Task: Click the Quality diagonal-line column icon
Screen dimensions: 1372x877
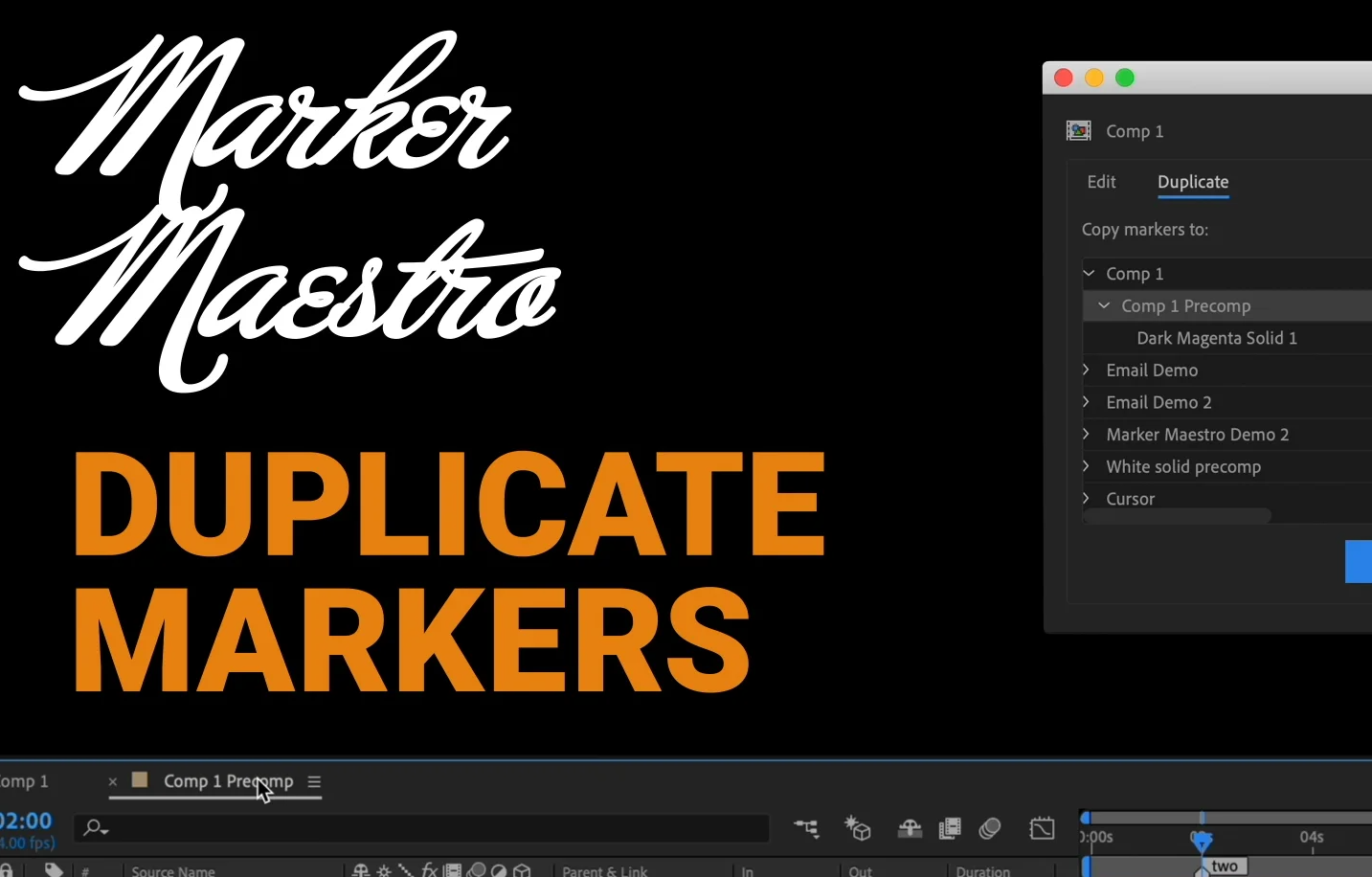Action: point(406,870)
